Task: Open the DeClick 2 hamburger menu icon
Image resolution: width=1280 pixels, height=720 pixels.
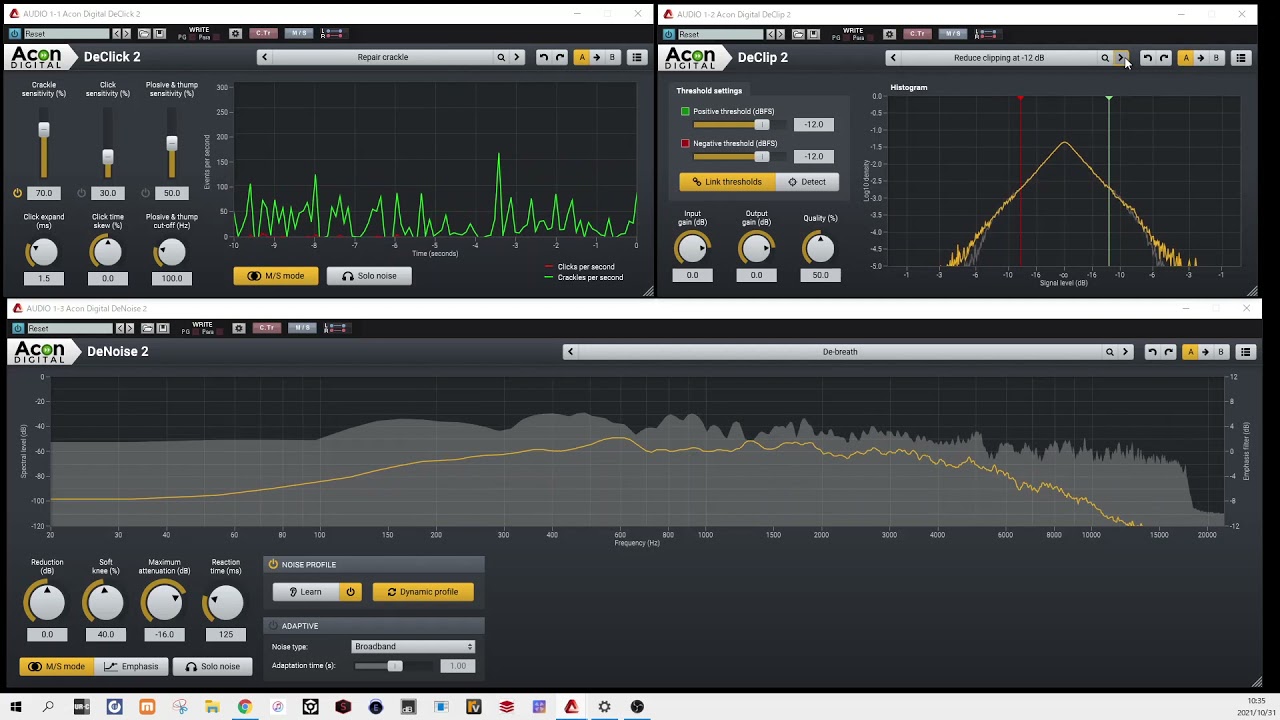Action: (637, 57)
